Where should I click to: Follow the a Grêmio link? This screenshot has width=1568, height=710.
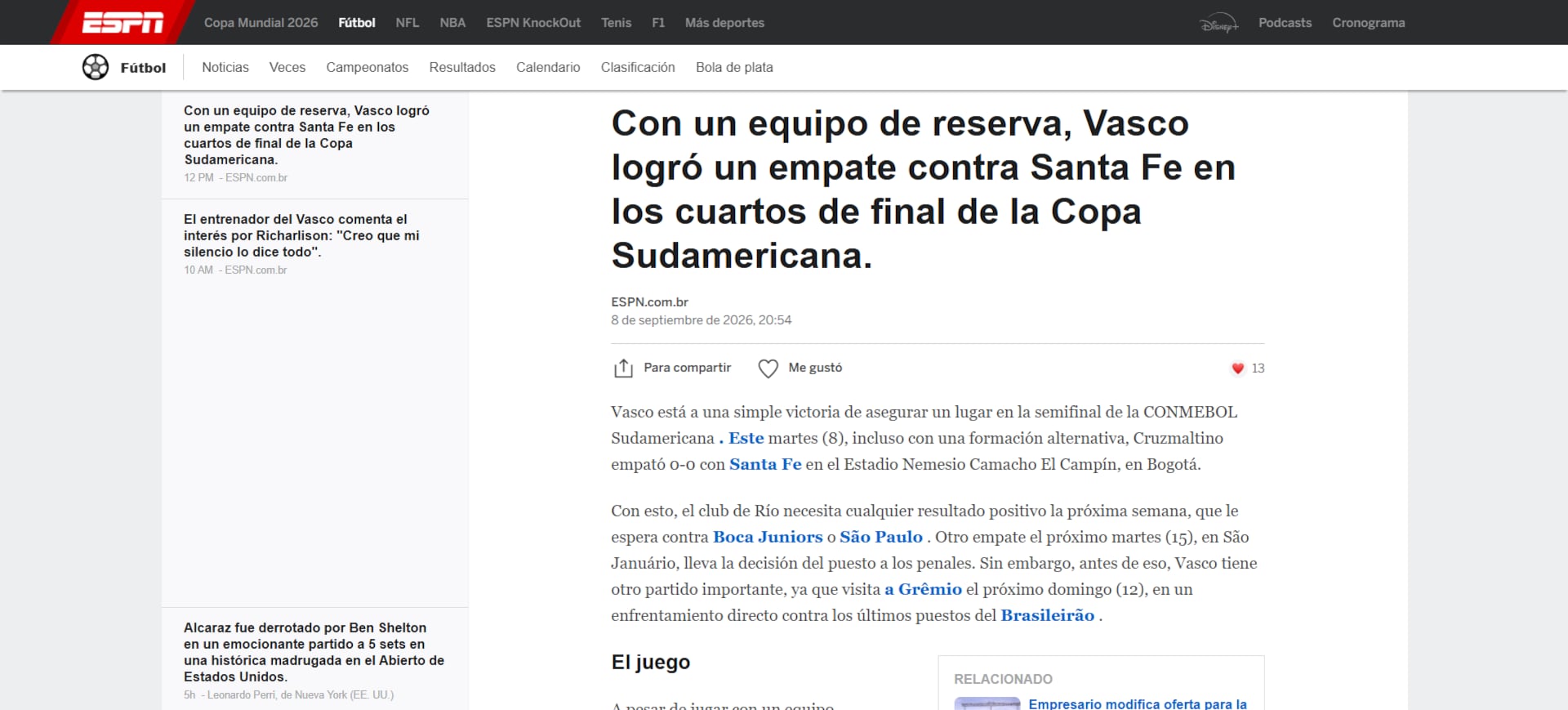923,589
